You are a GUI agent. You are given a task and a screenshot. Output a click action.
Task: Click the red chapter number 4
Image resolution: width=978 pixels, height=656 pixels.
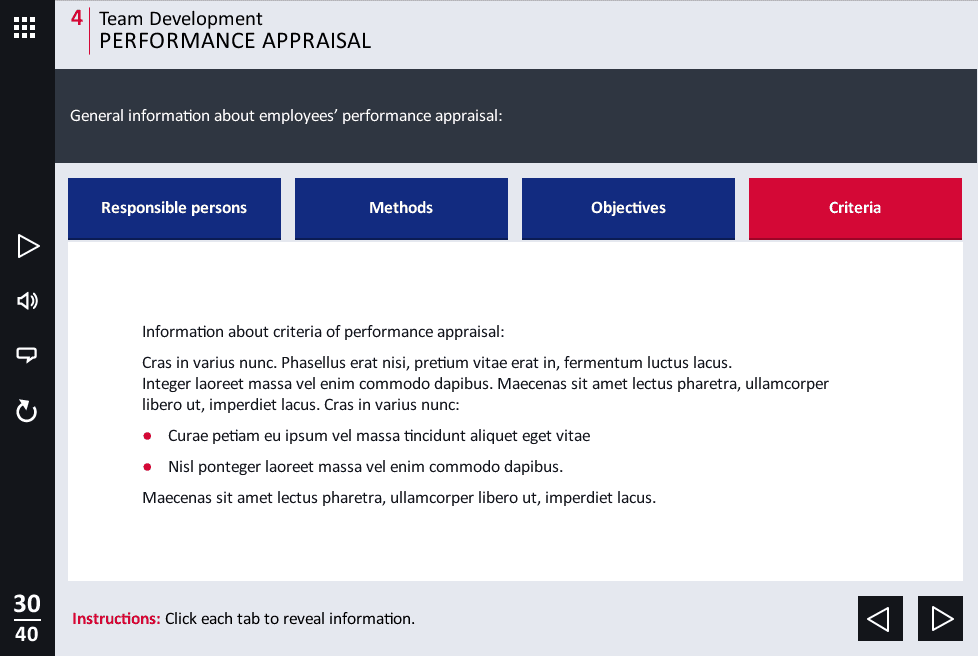point(77,18)
